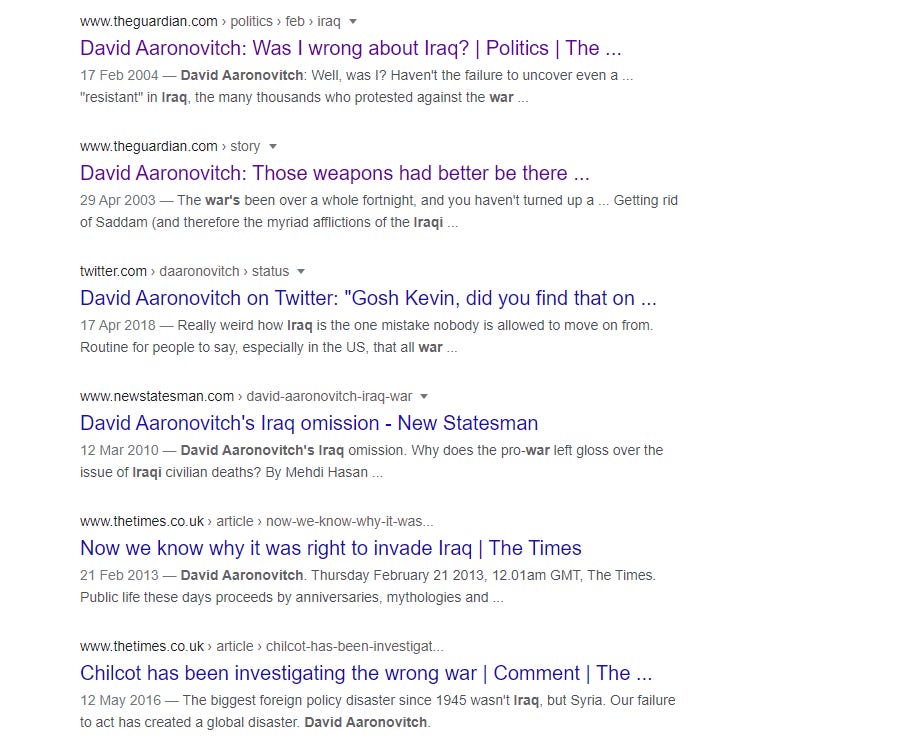
Task: Click the theguardian.com politics feb iraq breadcrumb
Action: [x=210, y=21]
